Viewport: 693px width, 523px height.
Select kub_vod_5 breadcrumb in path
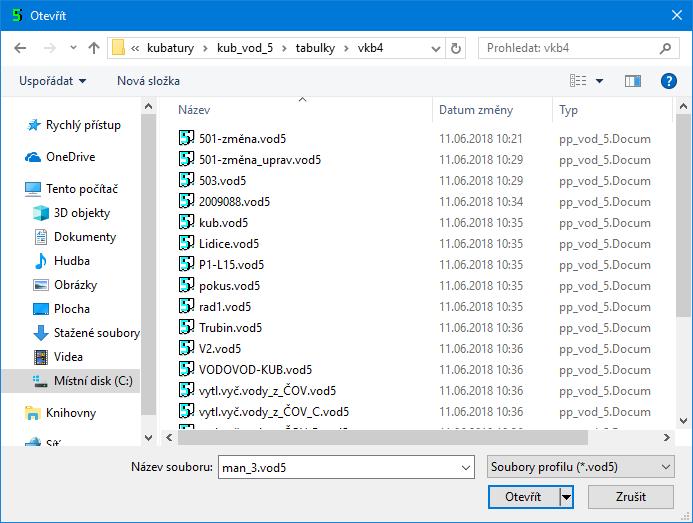(245, 48)
